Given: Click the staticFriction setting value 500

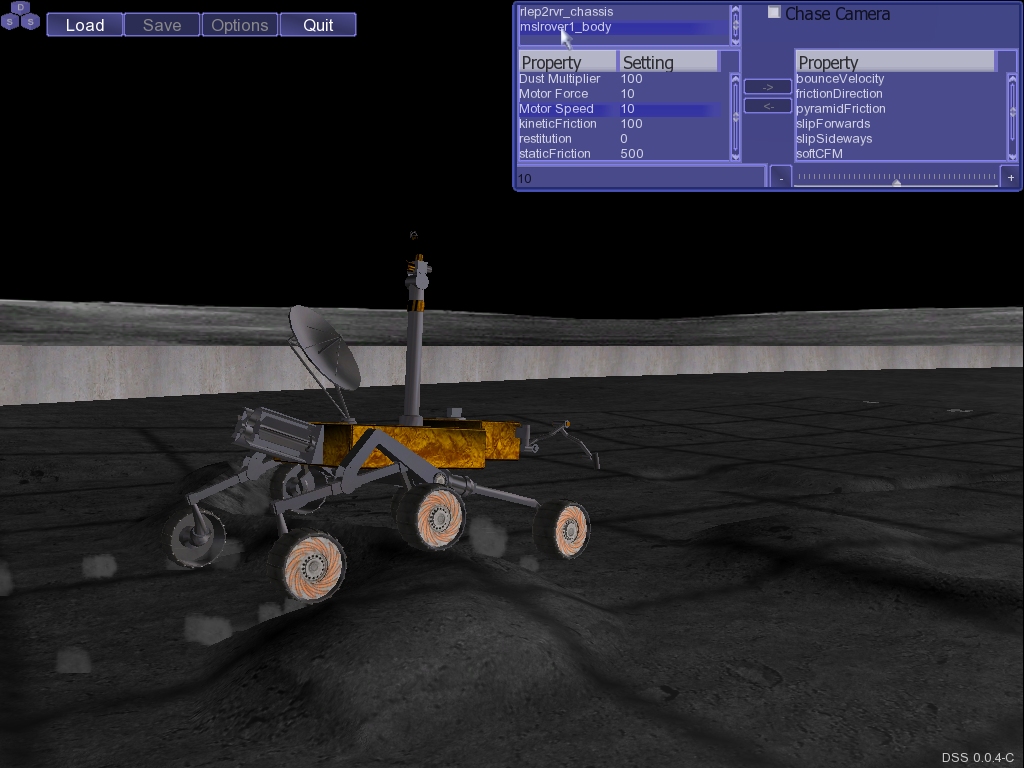Looking at the screenshot, I should coord(632,153).
